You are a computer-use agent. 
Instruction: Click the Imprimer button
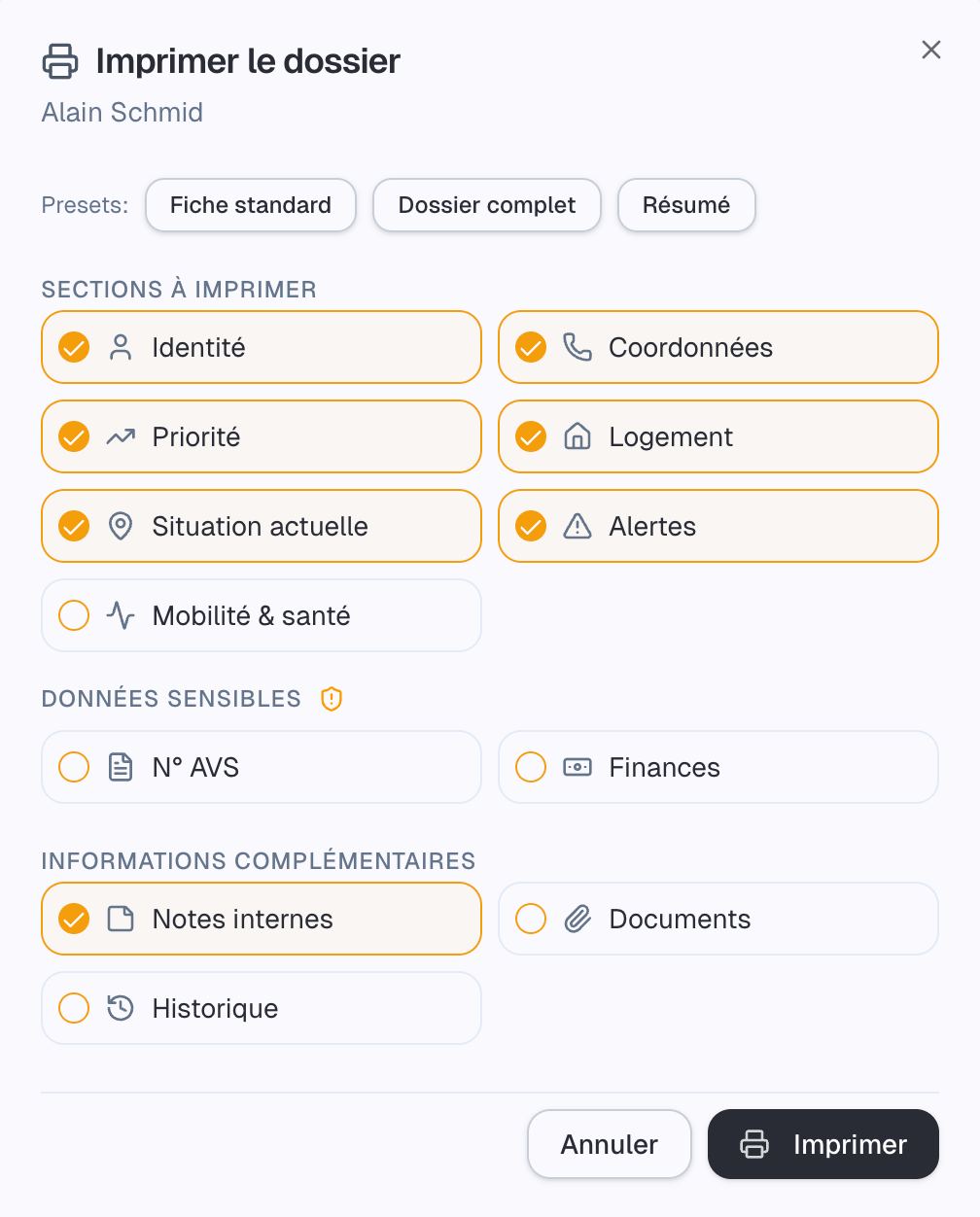(x=822, y=1144)
